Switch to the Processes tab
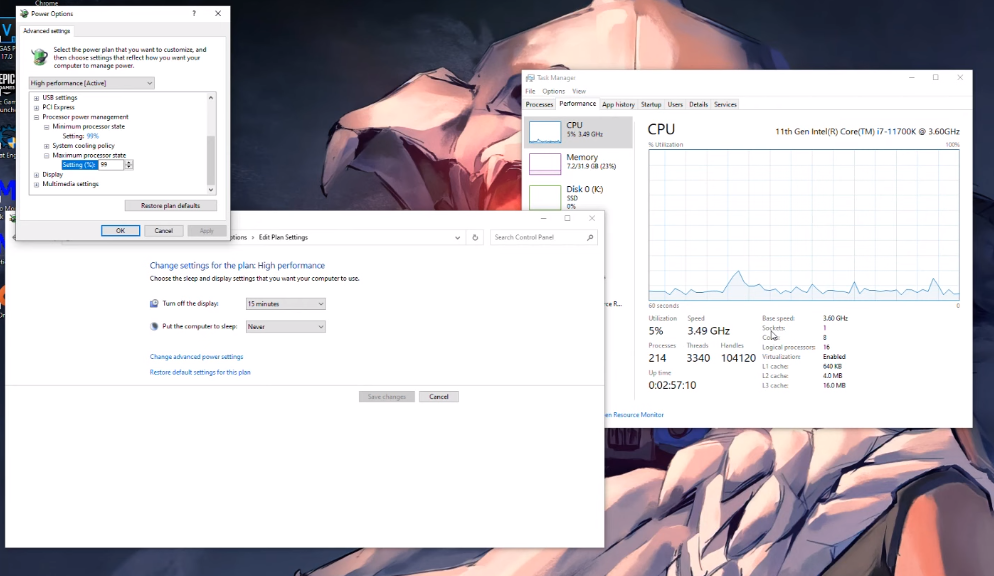The image size is (994, 576). click(539, 105)
